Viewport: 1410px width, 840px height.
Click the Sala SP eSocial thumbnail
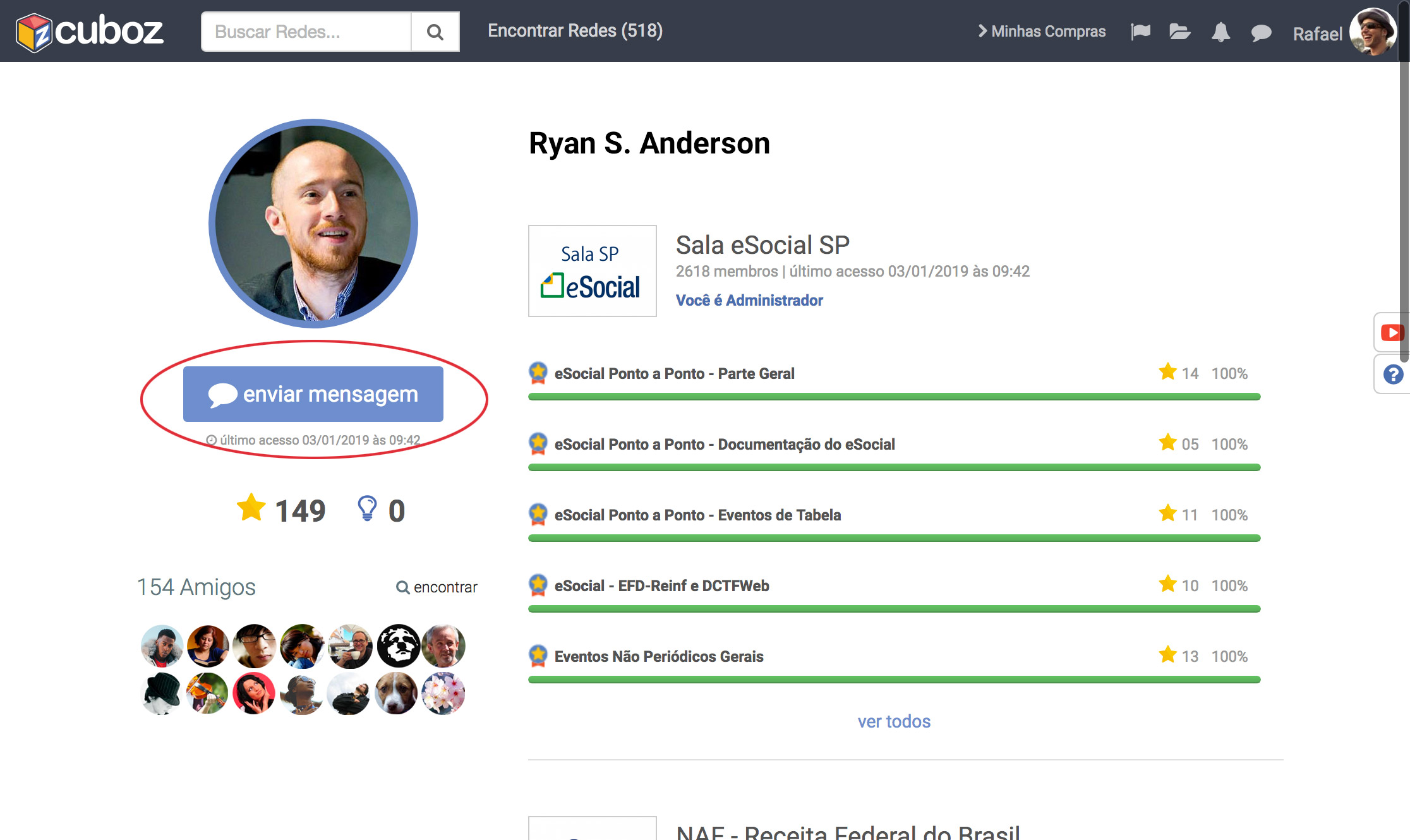pyautogui.click(x=592, y=271)
